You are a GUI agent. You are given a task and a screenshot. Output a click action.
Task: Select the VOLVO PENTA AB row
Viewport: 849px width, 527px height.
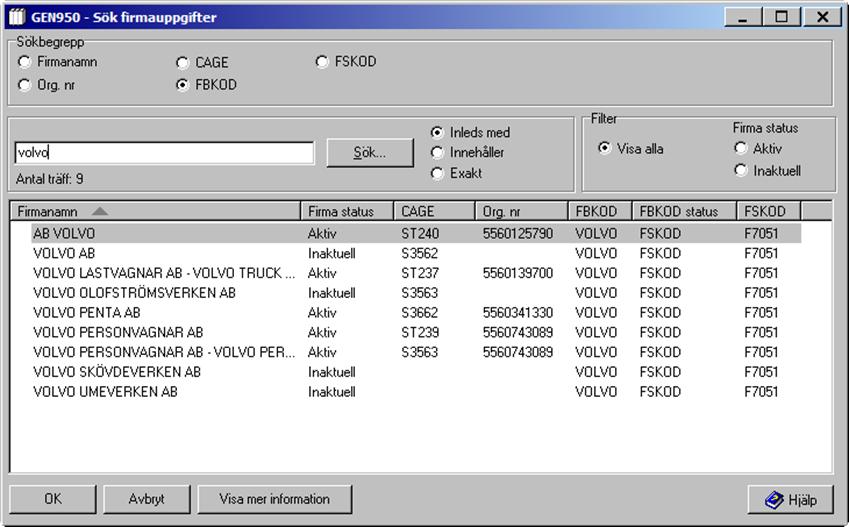(x=416, y=313)
